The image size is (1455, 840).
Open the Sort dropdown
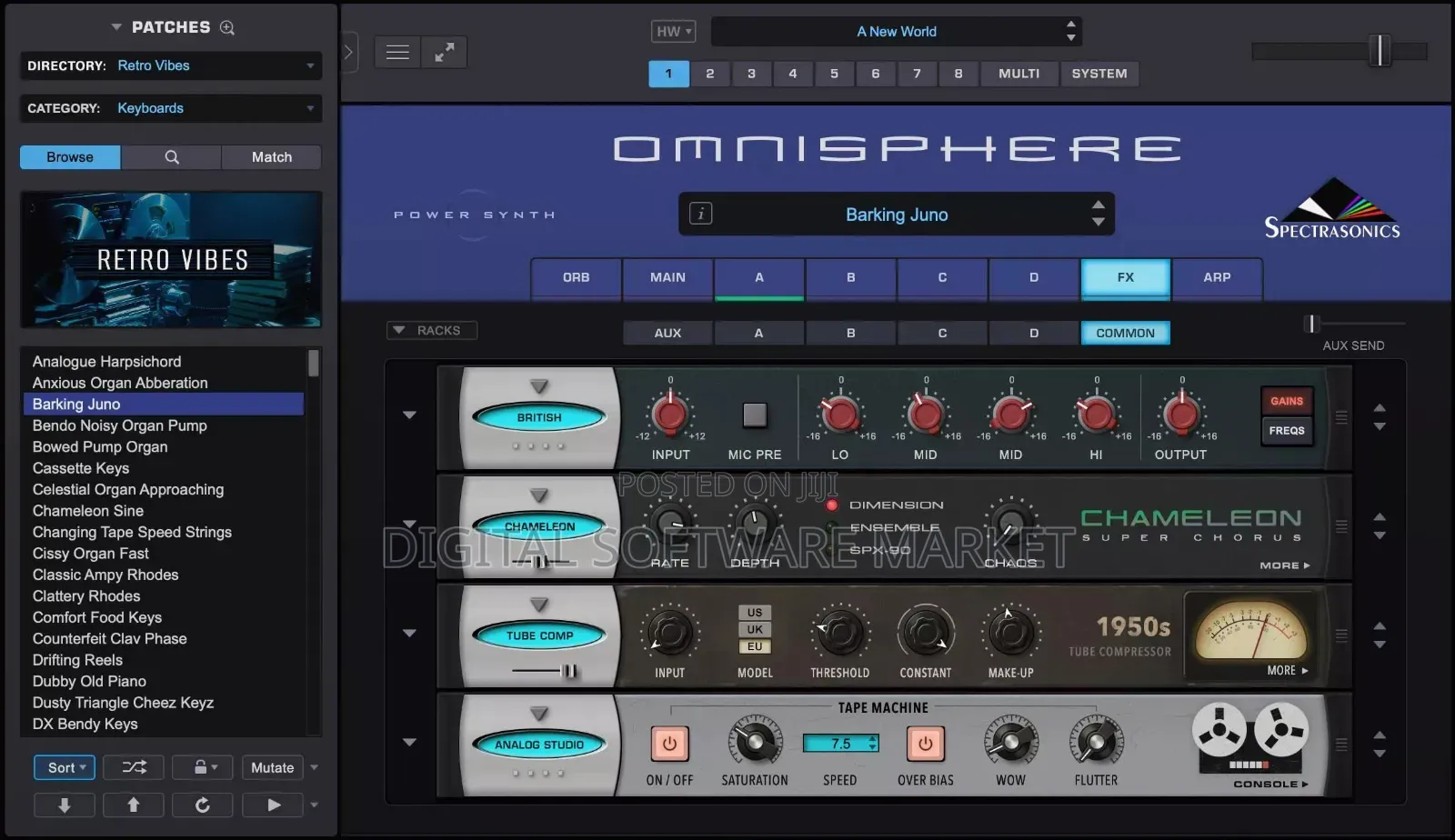tap(65, 767)
